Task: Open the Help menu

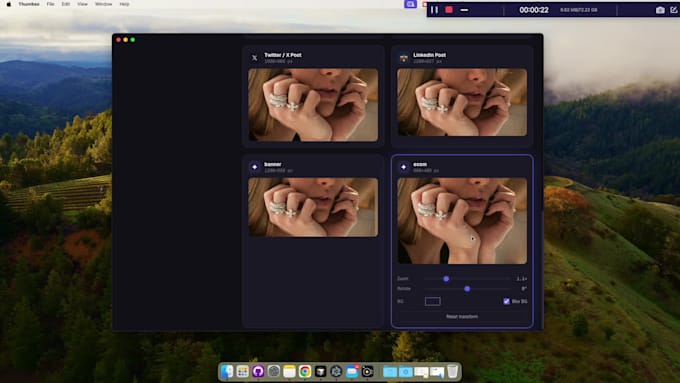Action: click(124, 4)
